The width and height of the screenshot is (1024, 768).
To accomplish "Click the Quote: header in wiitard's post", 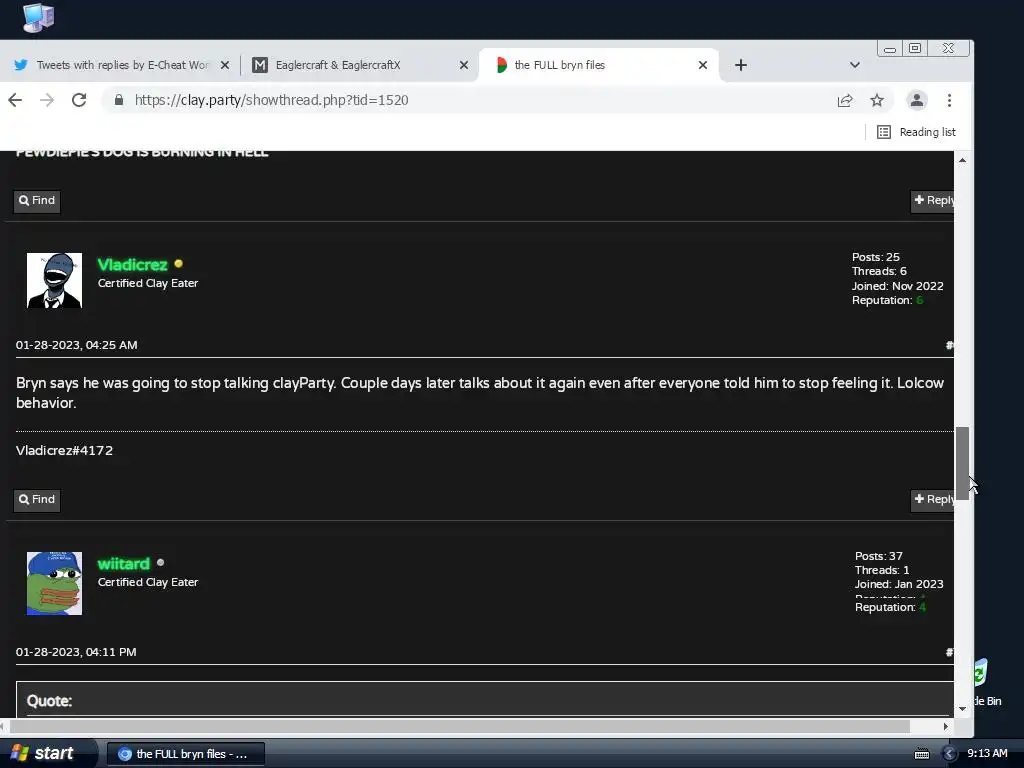I will click(x=49, y=701).
